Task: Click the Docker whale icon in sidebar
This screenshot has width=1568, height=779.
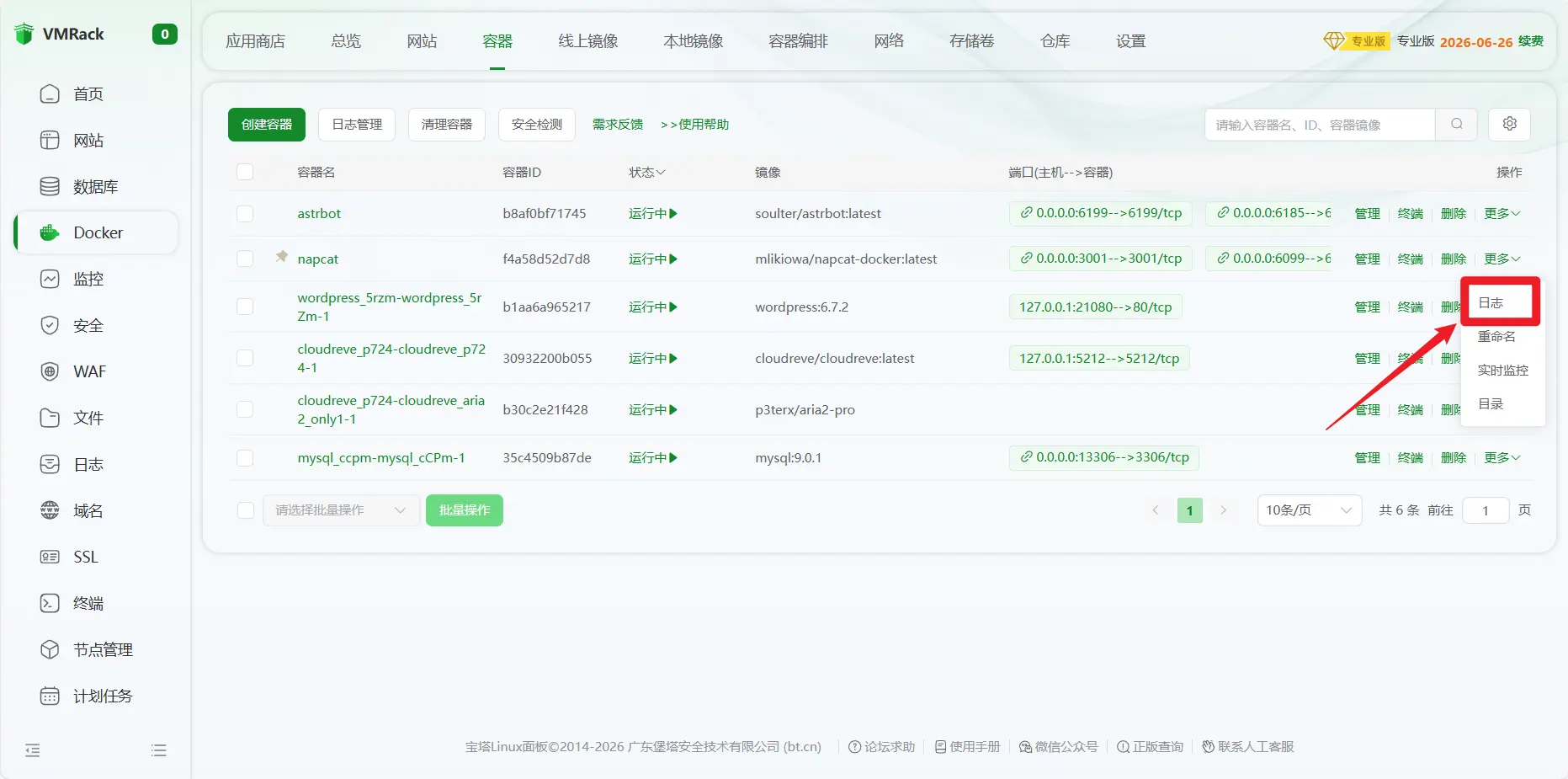Action: [x=50, y=232]
